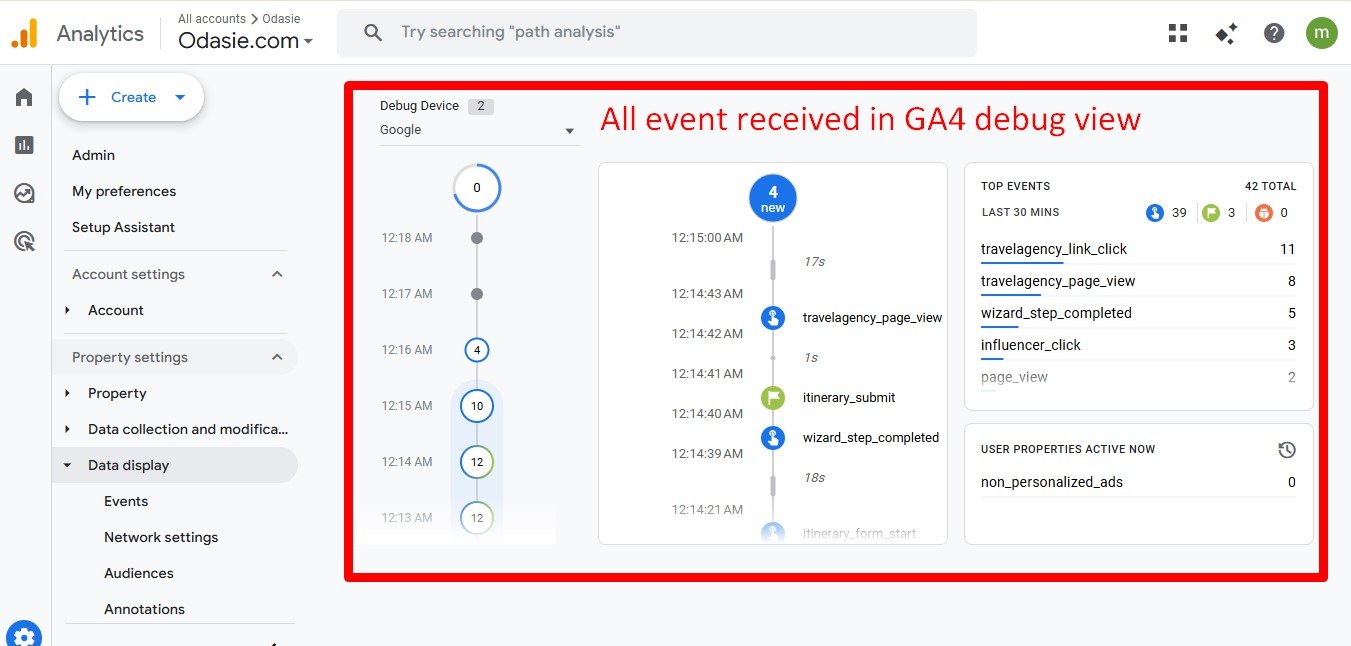Click the history icon in User Properties
The image size is (1351, 646).
1287,450
